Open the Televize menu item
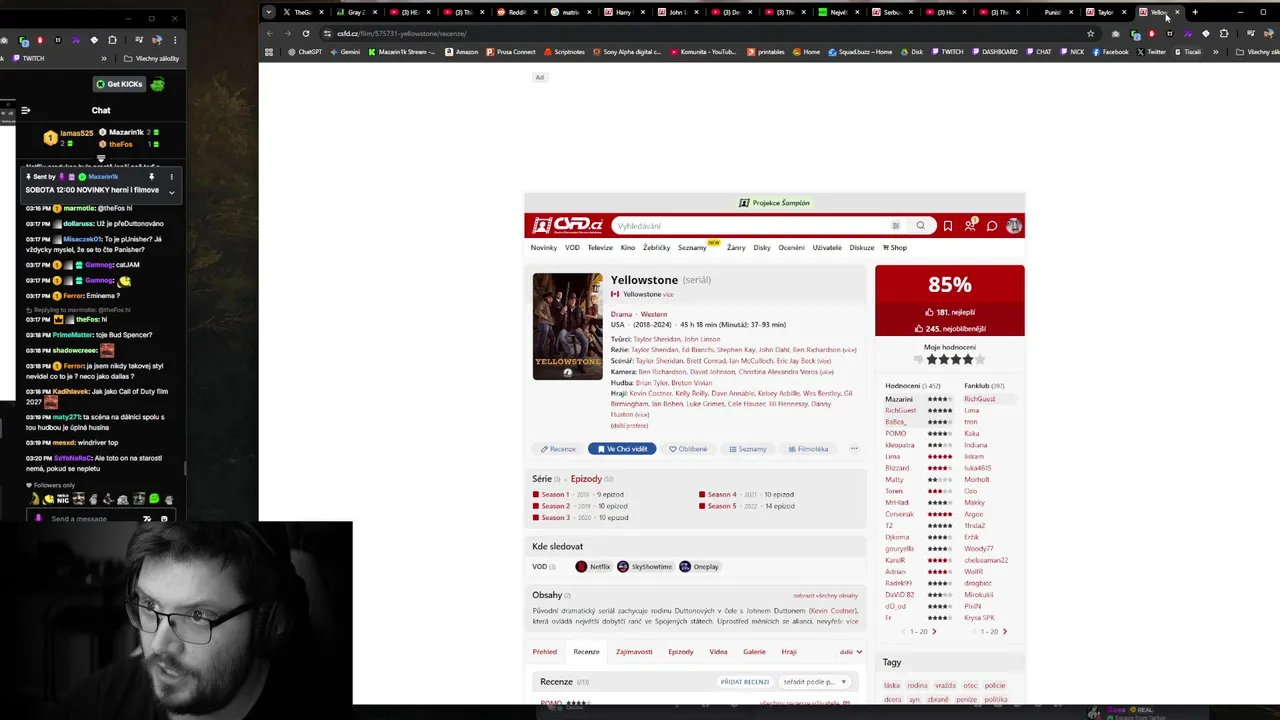Screen dimensions: 1280x720 (600, 248)
